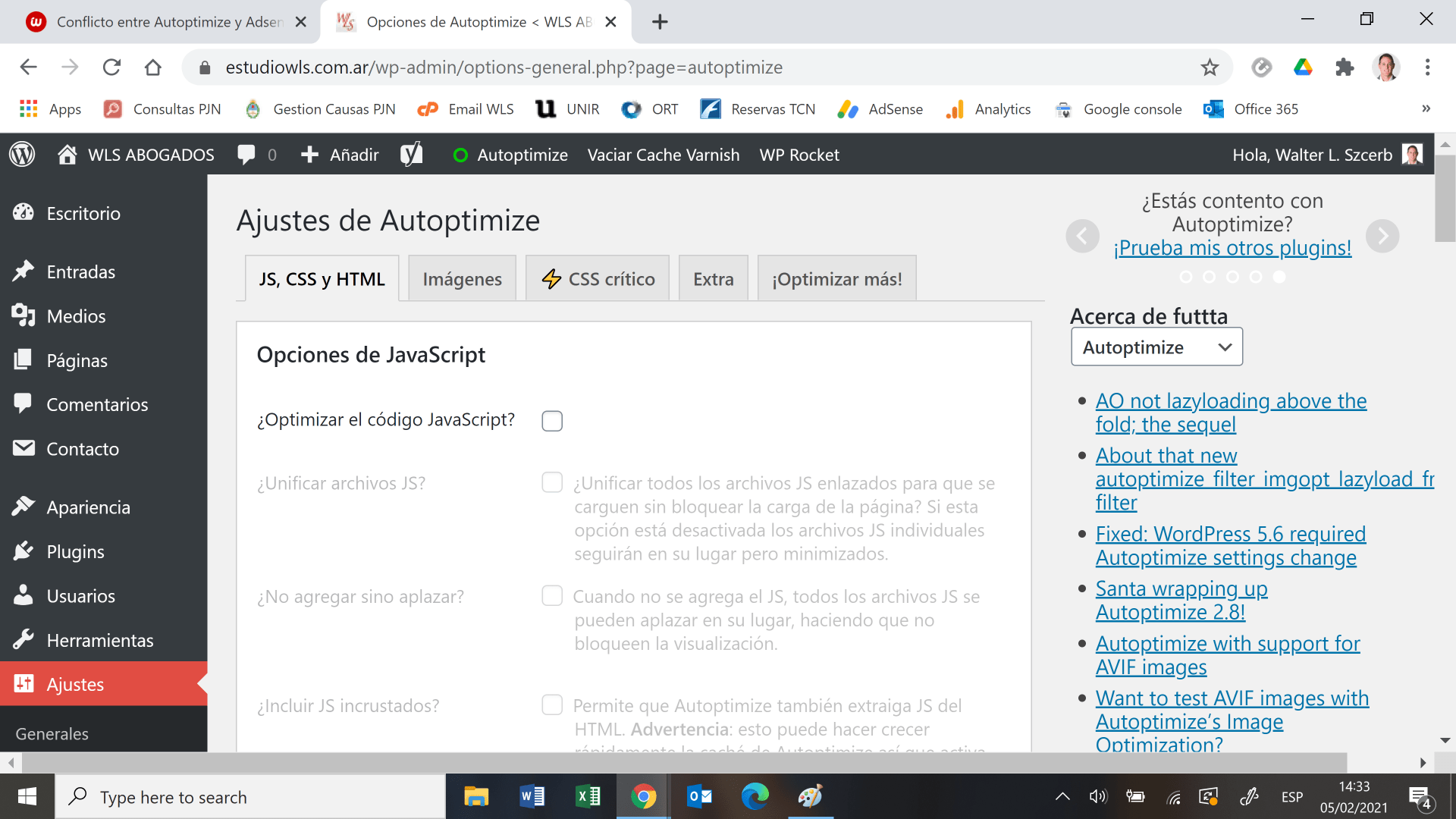Open Usuarios in the sidebar

point(103,596)
